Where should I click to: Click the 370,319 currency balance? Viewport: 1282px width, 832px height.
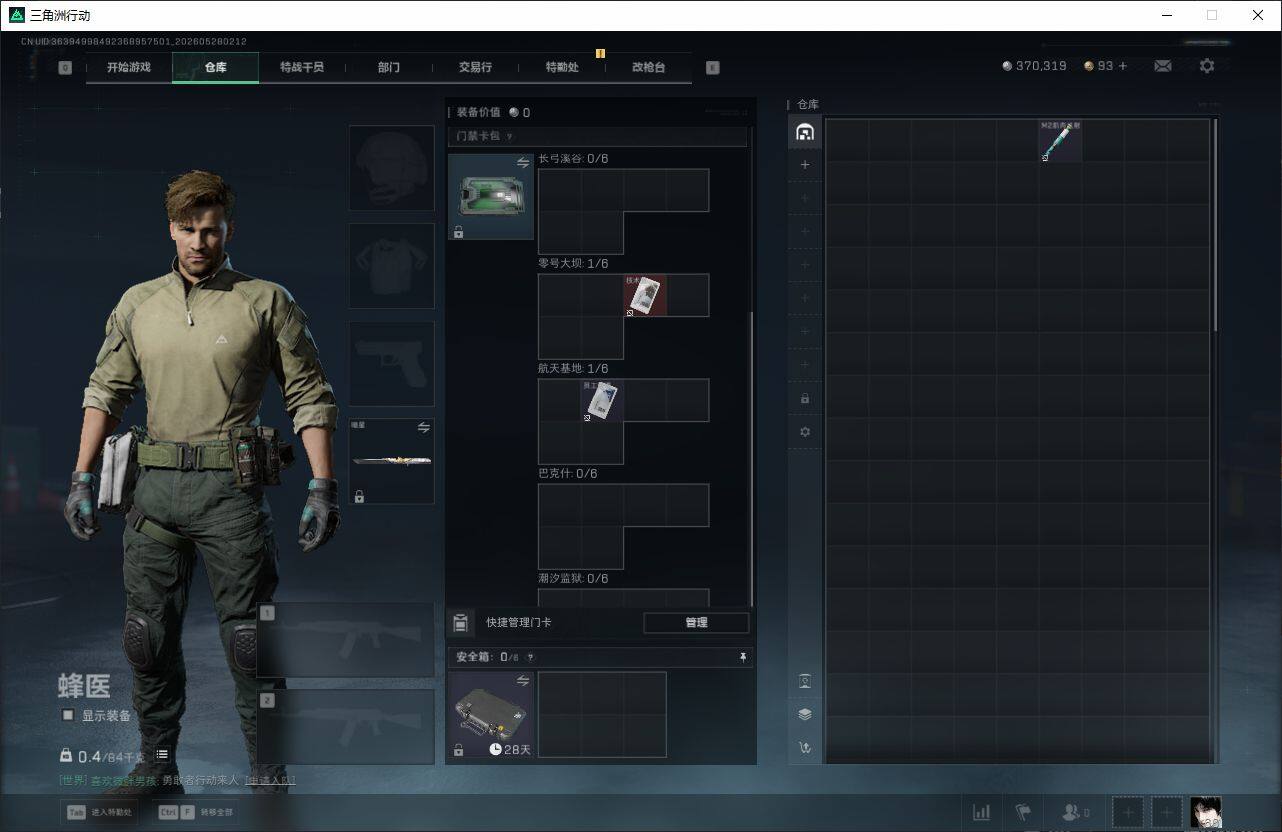coord(1034,66)
